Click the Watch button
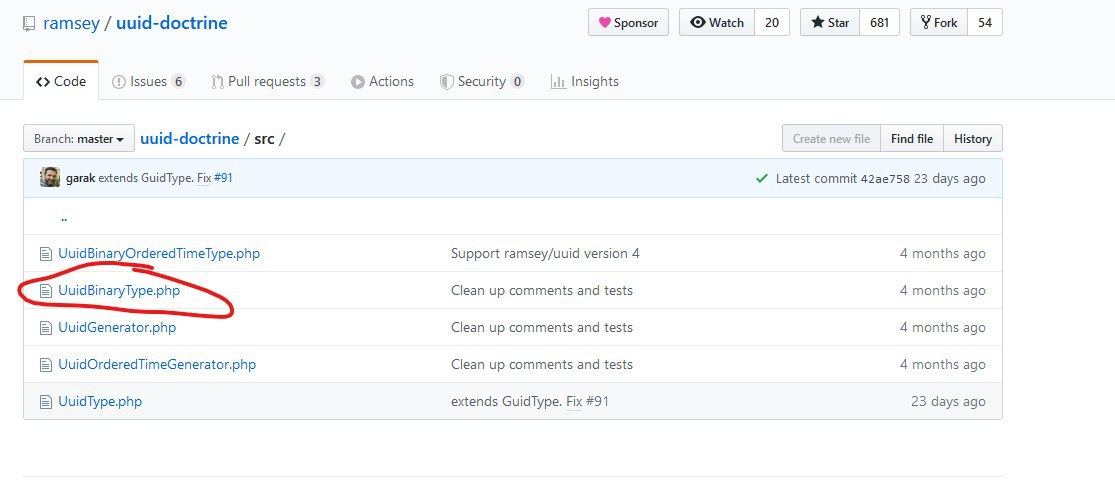The width and height of the screenshot is (1115, 499). click(717, 22)
